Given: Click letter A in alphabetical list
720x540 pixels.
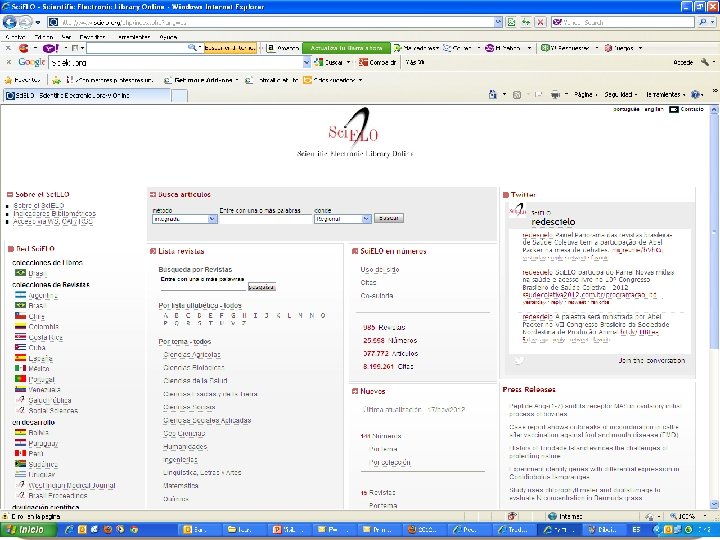Looking at the screenshot, I should pyautogui.click(x=166, y=315).
